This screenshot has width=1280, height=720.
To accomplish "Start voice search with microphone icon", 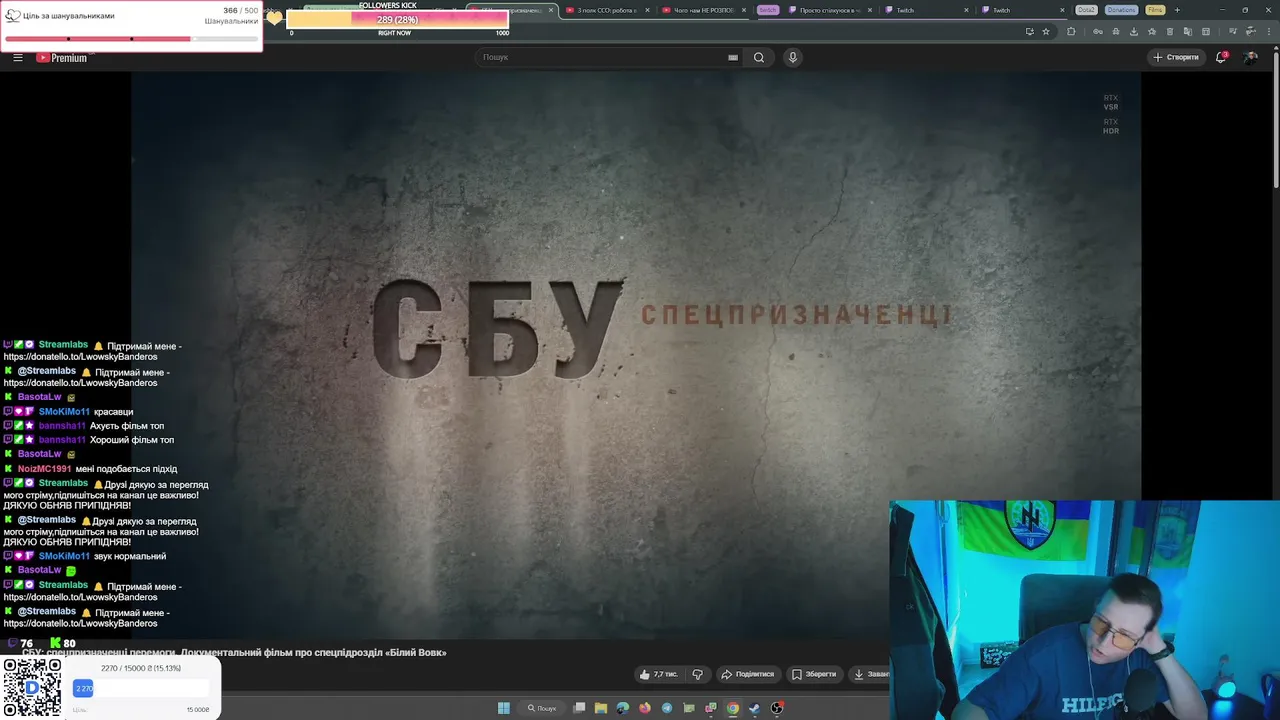I will 793,57.
